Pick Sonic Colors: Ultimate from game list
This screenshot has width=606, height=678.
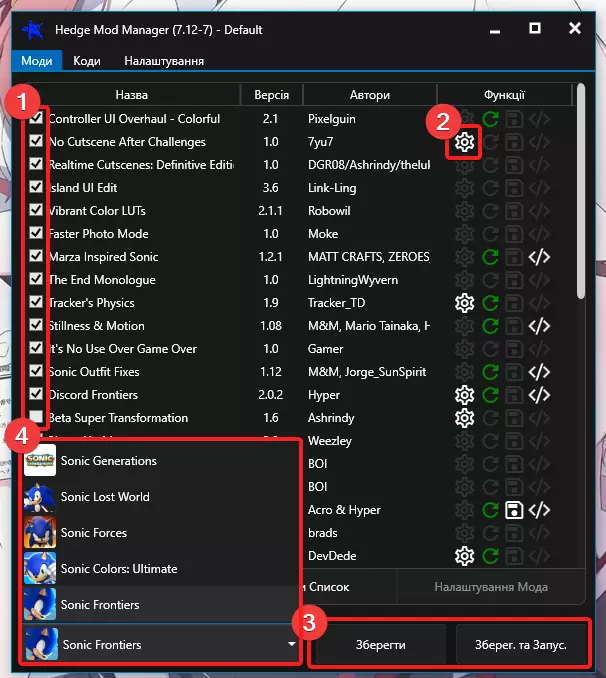pyautogui.click(x=161, y=569)
